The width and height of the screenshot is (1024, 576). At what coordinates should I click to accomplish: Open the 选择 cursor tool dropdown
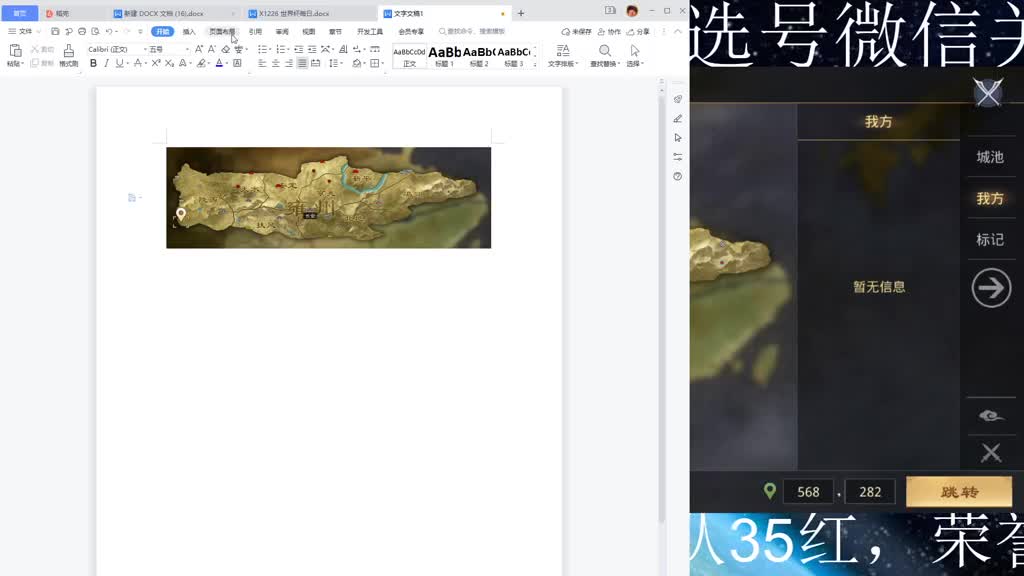tap(635, 56)
